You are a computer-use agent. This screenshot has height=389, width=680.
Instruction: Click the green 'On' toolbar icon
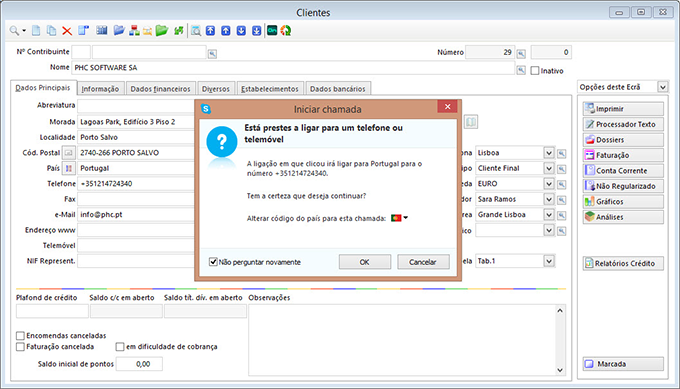click(272, 30)
